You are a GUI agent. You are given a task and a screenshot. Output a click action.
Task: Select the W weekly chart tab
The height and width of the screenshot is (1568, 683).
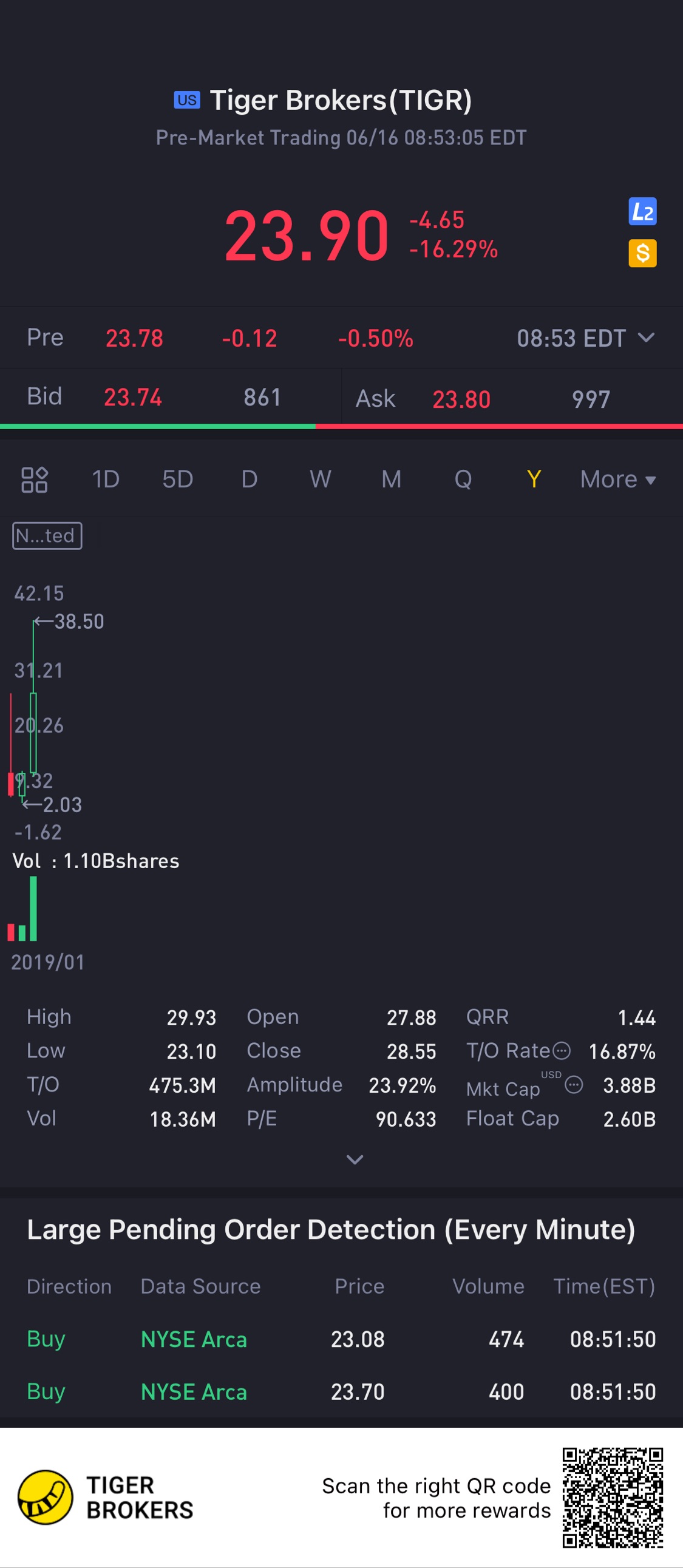click(320, 480)
